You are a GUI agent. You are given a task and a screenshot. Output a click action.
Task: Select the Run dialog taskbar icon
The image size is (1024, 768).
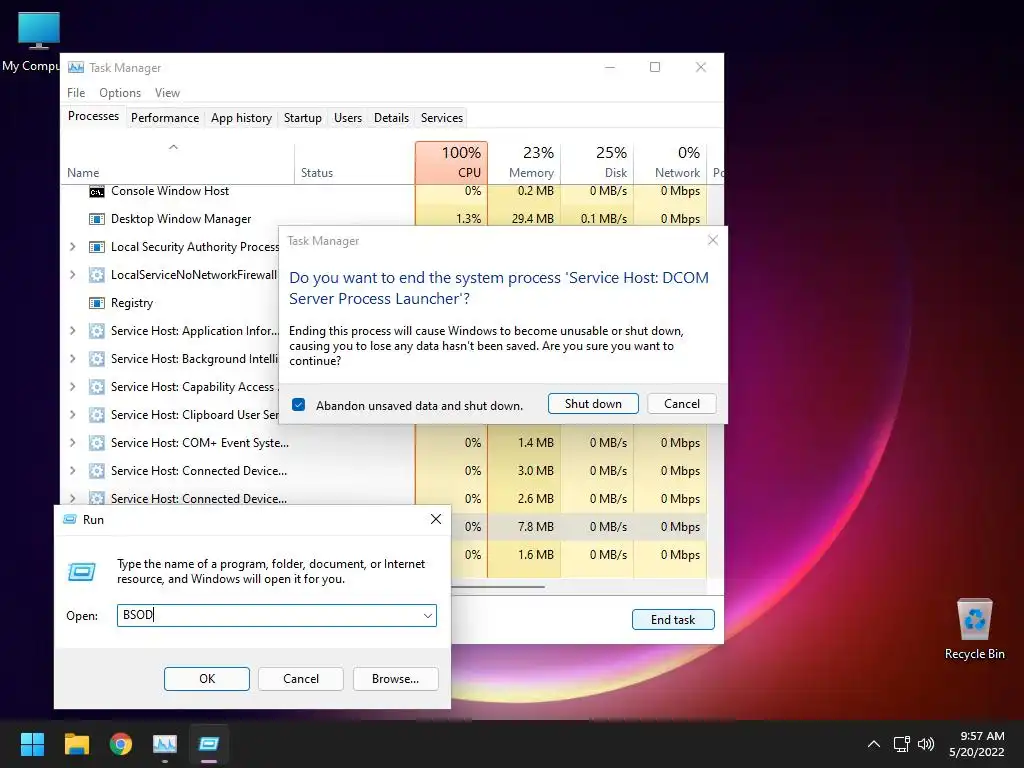coord(209,744)
